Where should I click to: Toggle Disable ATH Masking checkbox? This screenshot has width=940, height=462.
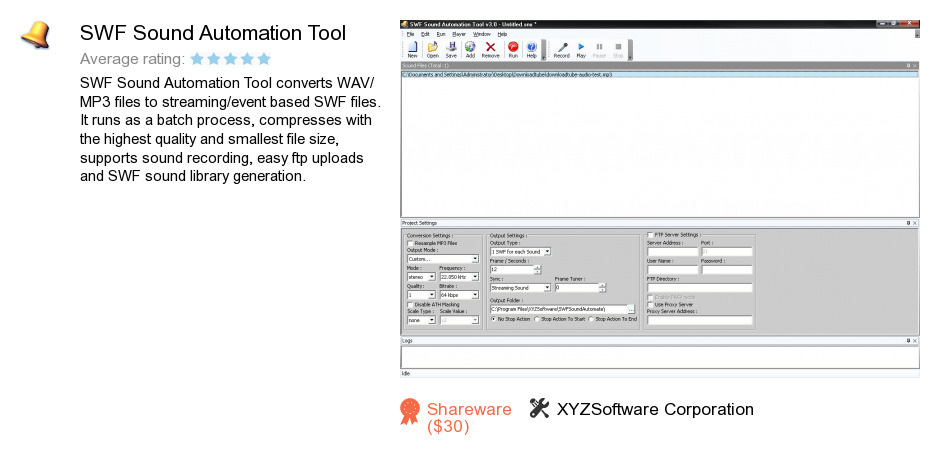coord(410,304)
